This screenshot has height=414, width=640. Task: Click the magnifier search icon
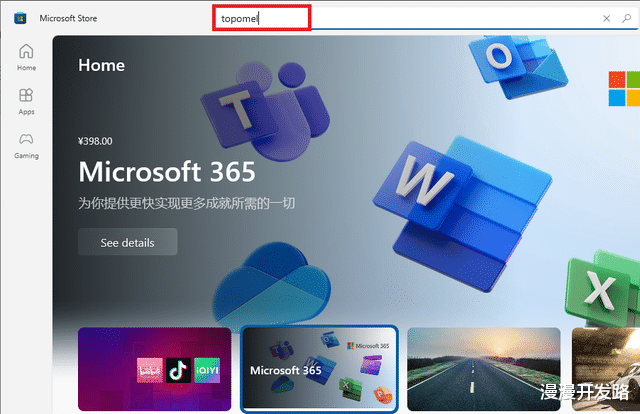627,18
